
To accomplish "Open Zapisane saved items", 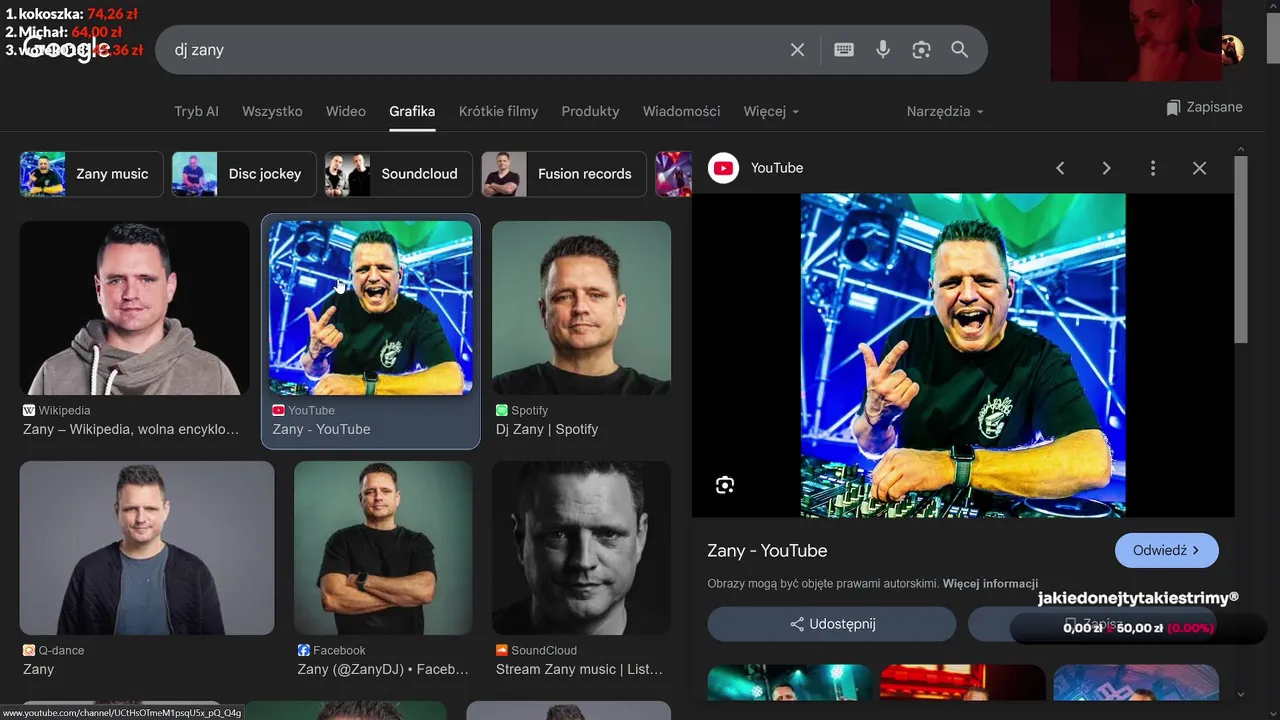I will 1204,107.
